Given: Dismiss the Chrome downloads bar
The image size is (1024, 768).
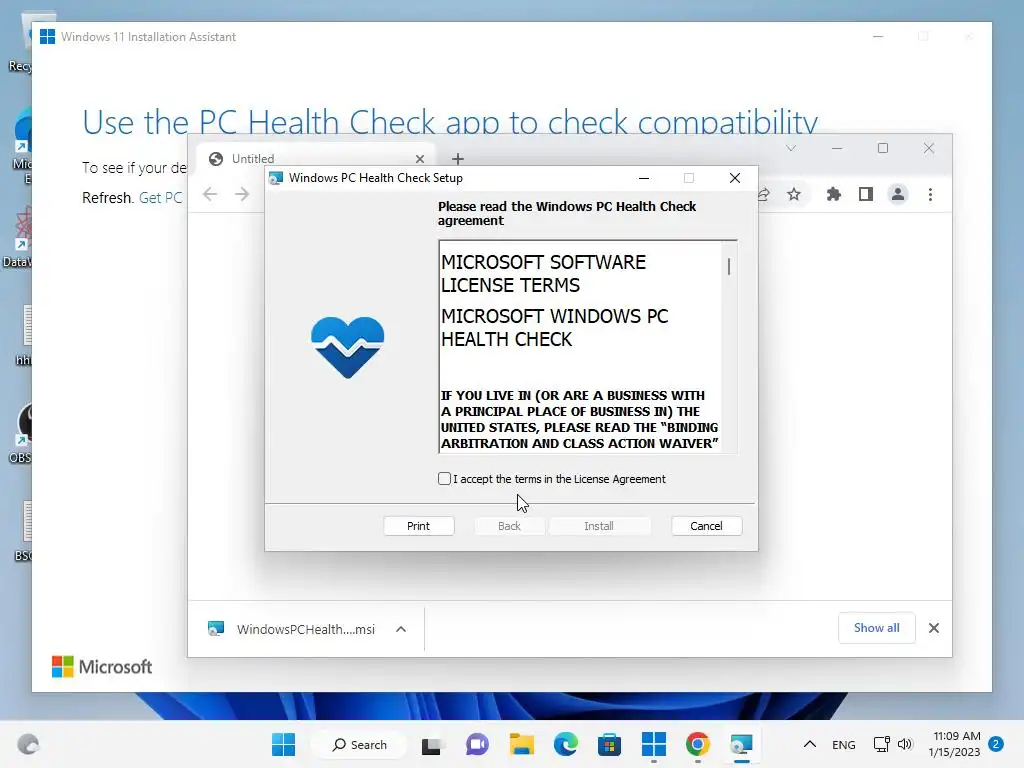Looking at the screenshot, I should 934,628.
